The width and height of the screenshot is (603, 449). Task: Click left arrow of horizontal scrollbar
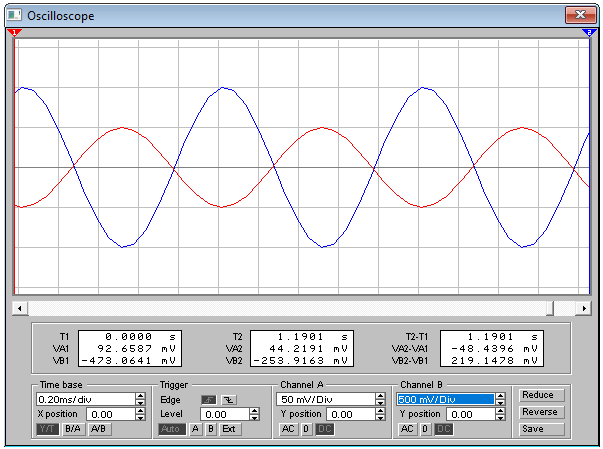20,308
